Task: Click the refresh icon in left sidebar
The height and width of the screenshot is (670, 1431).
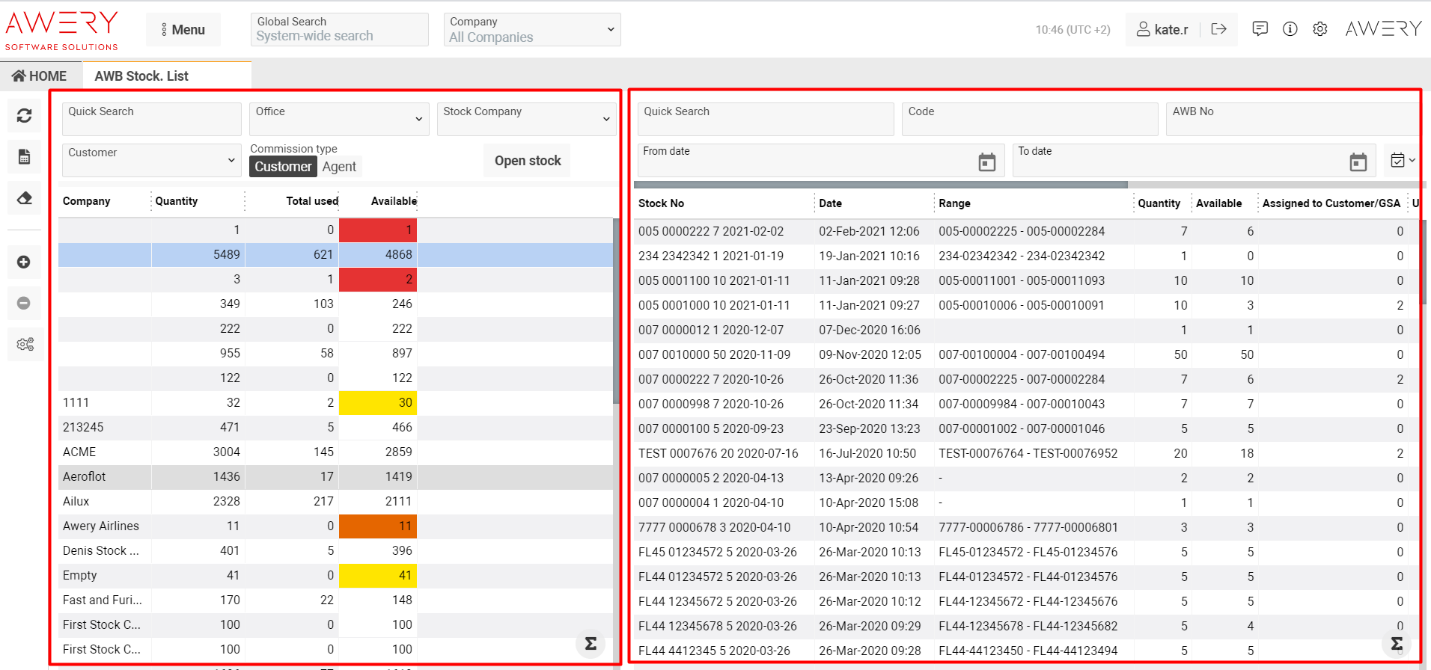Action: coord(24,116)
